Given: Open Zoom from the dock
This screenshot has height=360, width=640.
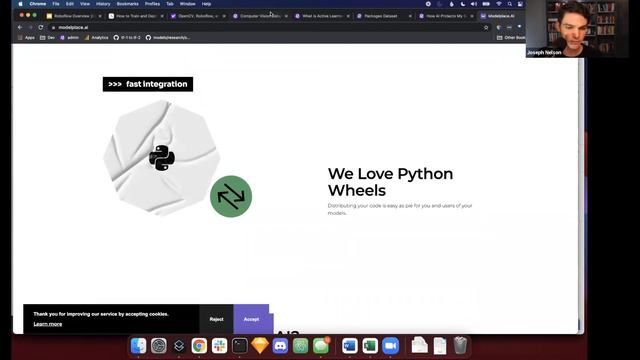Looking at the screenshot, I should click(x=391, y=346).
